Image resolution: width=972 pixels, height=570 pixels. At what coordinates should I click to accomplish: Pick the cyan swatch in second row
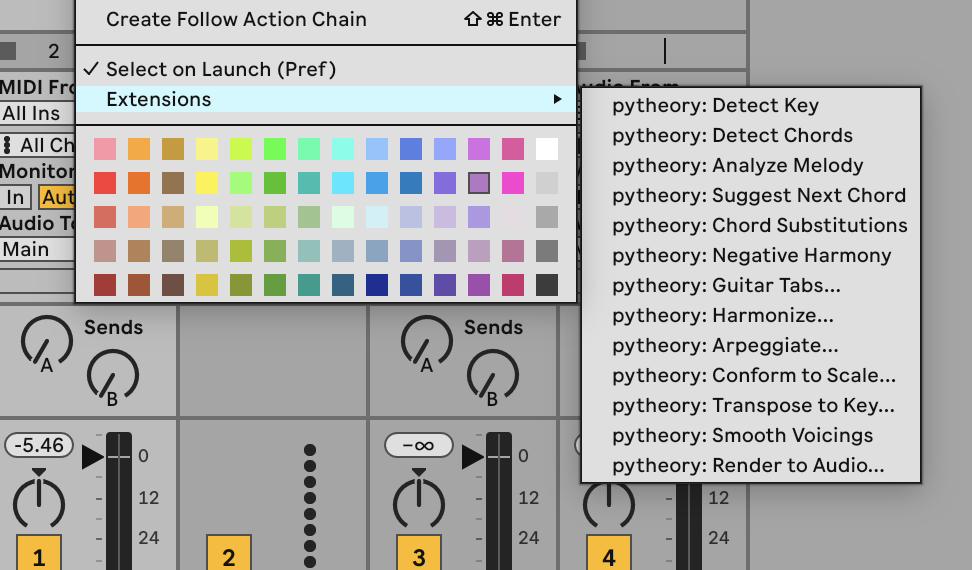pyautogui.click(x=343, y=183)
